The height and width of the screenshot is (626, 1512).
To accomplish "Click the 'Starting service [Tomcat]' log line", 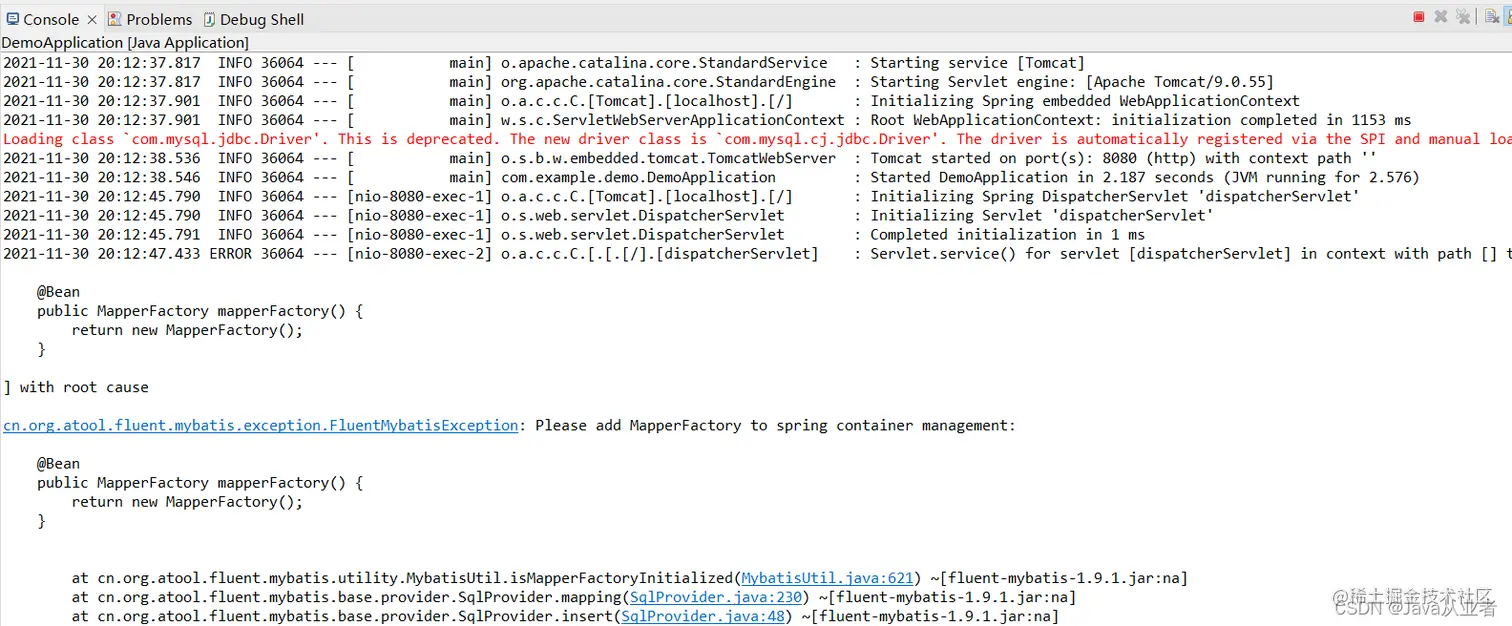I will pyautogui.click(x=544, y=63).
